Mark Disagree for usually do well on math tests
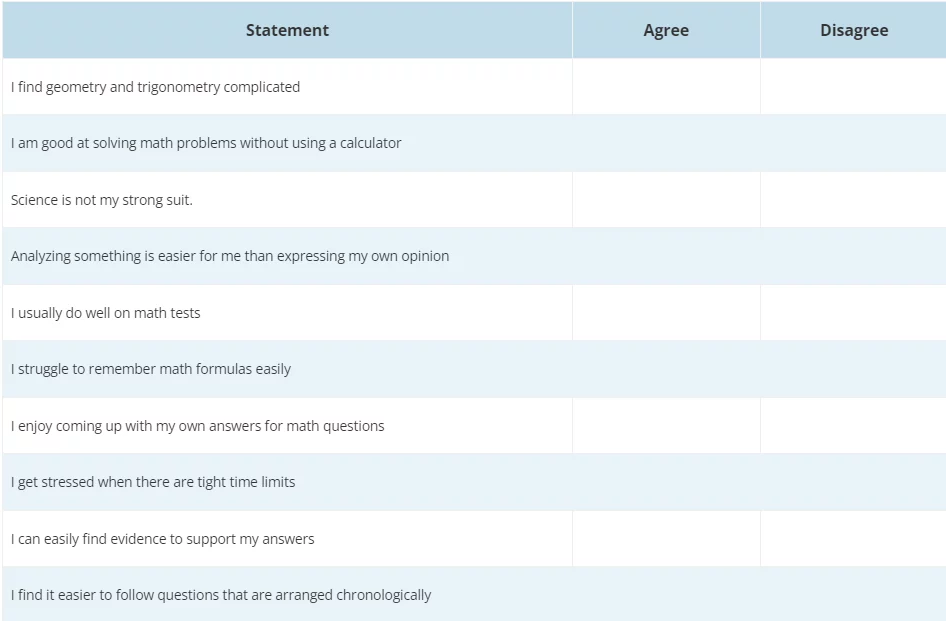This screenshot has height=621, width=946. (853, 313)
